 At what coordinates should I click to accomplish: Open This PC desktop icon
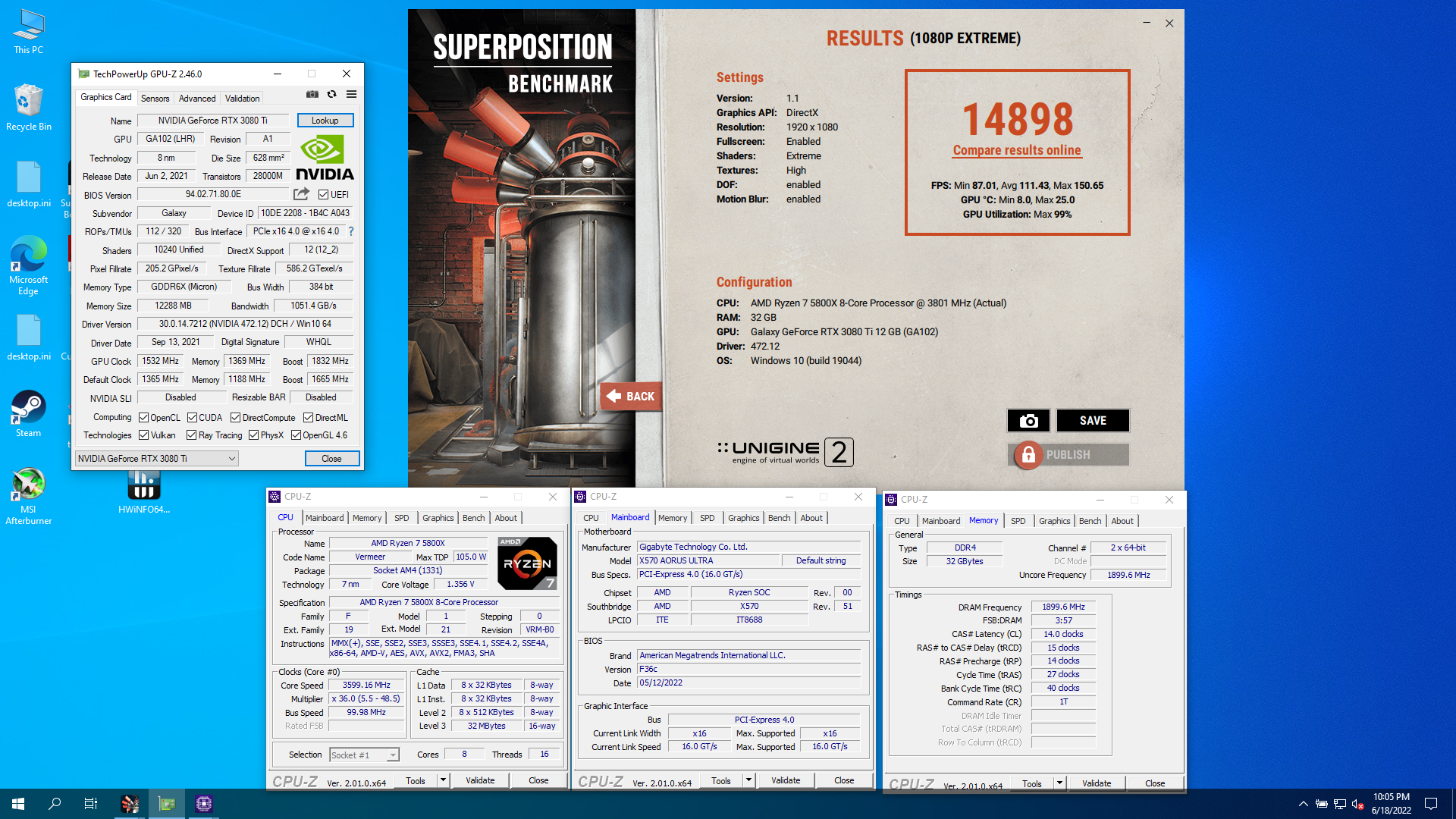29,32
